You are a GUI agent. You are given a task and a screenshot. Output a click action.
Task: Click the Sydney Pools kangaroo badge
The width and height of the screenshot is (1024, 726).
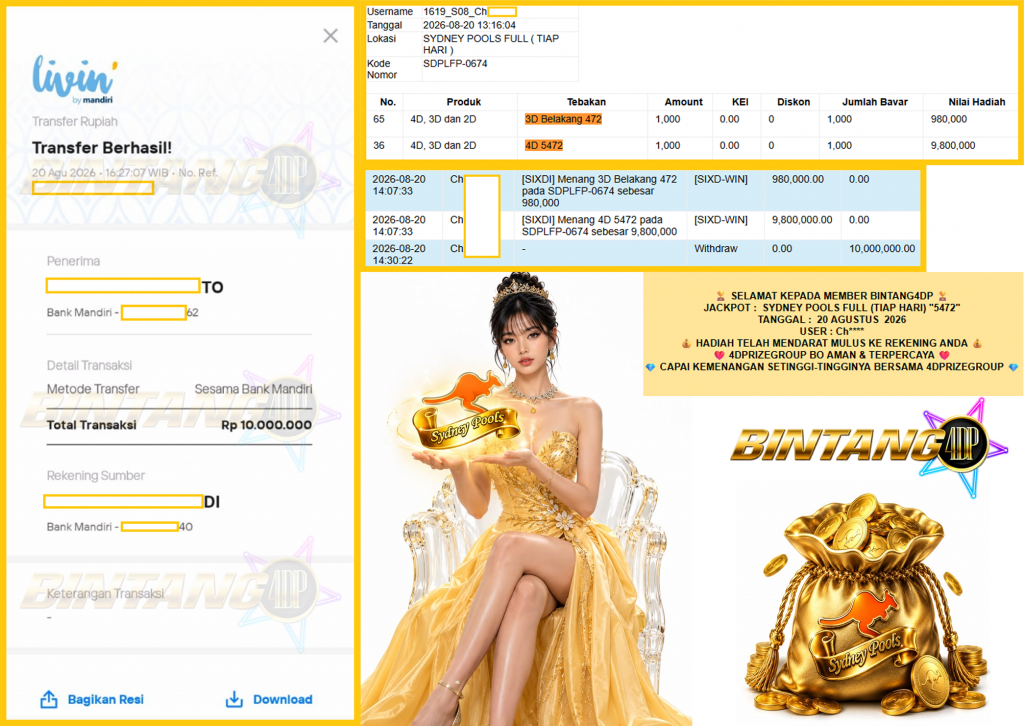(x=467, y=411)
